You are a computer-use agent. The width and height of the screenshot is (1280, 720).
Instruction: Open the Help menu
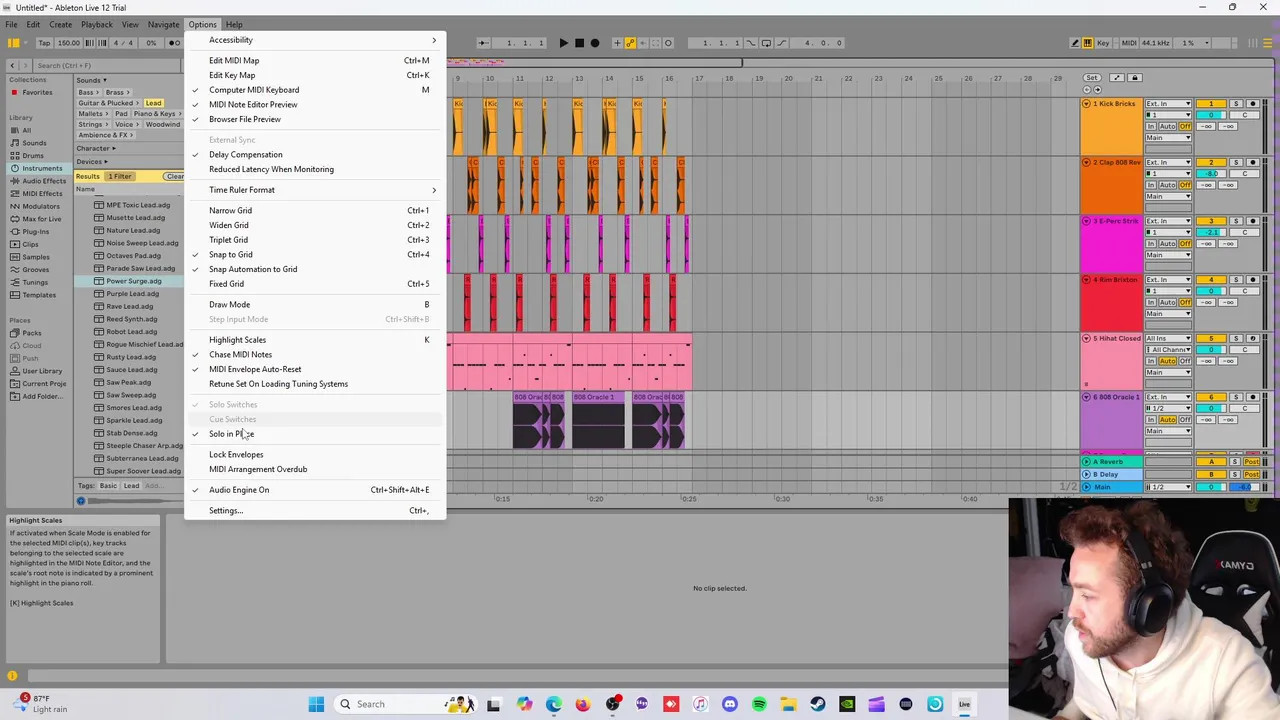(234, 24)
